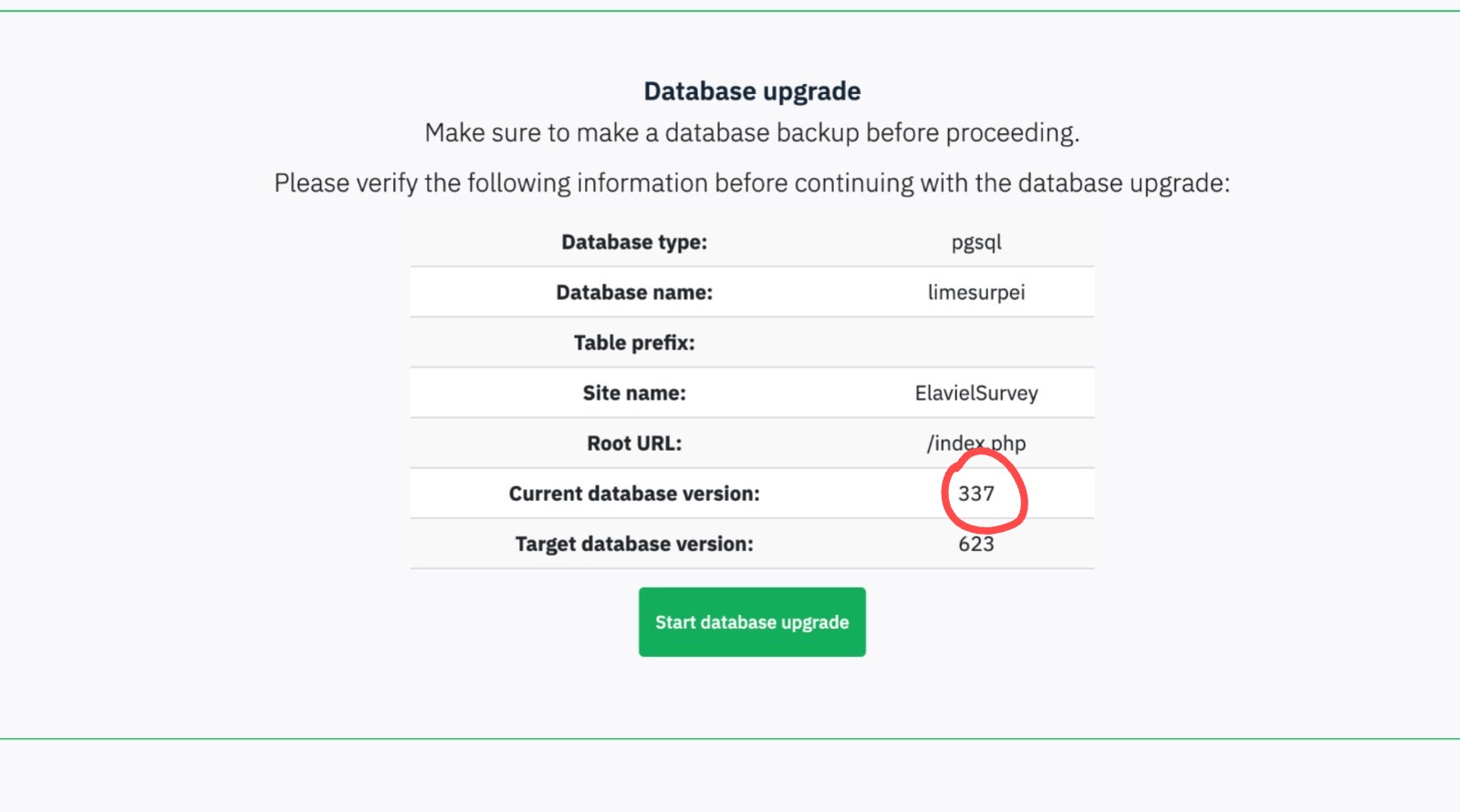Click the Root URL label
1460x812 pixels.
(634, 443)
